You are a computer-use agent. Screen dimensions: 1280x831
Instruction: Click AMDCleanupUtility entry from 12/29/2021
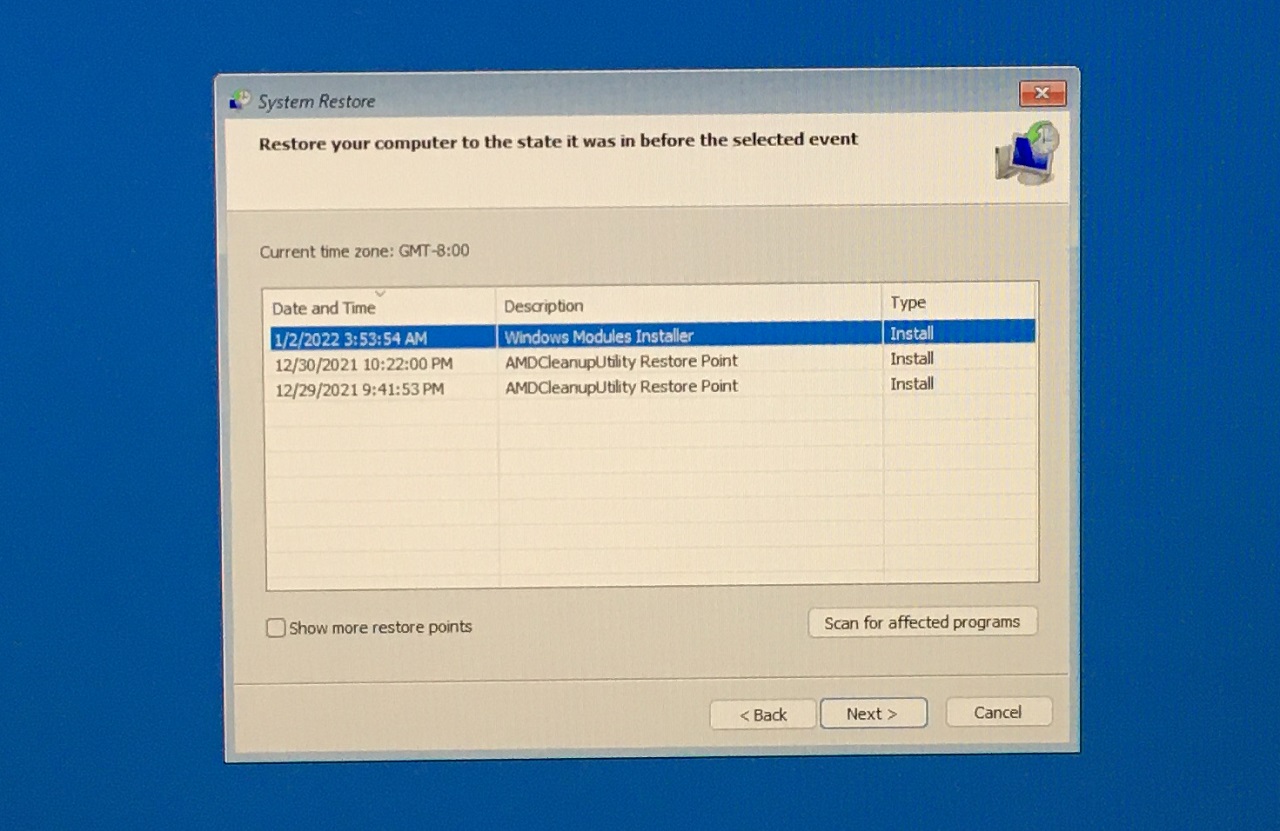(621, 386)
